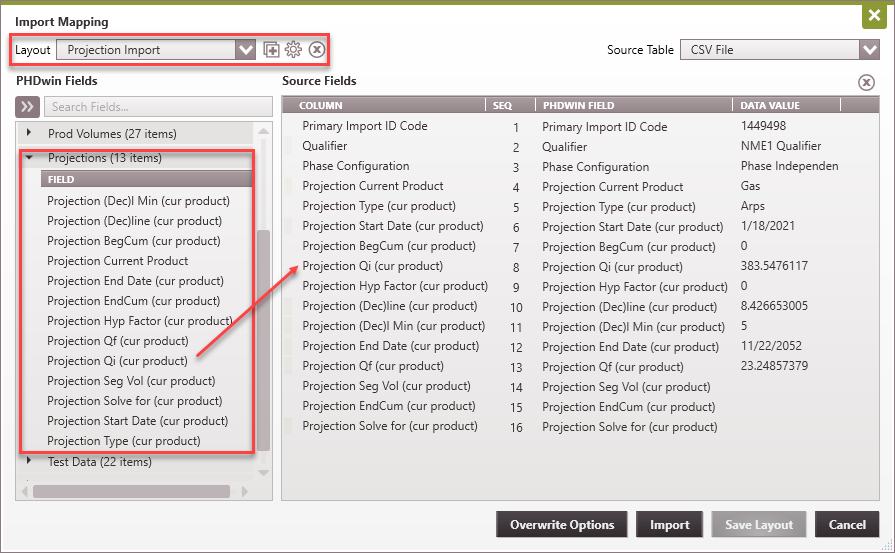This screenshot has width=895, height=553.
Task: Click data value 1/18/2021
Action: pyautogui.click(x=768, y=225)
